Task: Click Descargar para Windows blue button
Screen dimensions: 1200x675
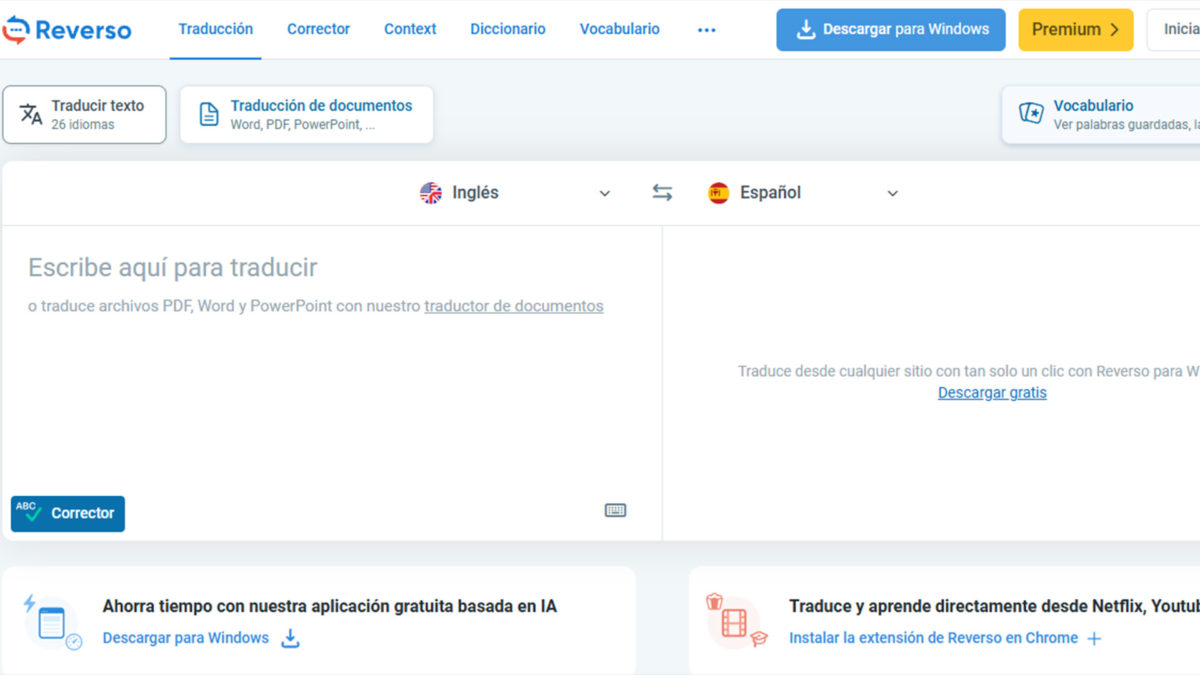Action: 891,30
